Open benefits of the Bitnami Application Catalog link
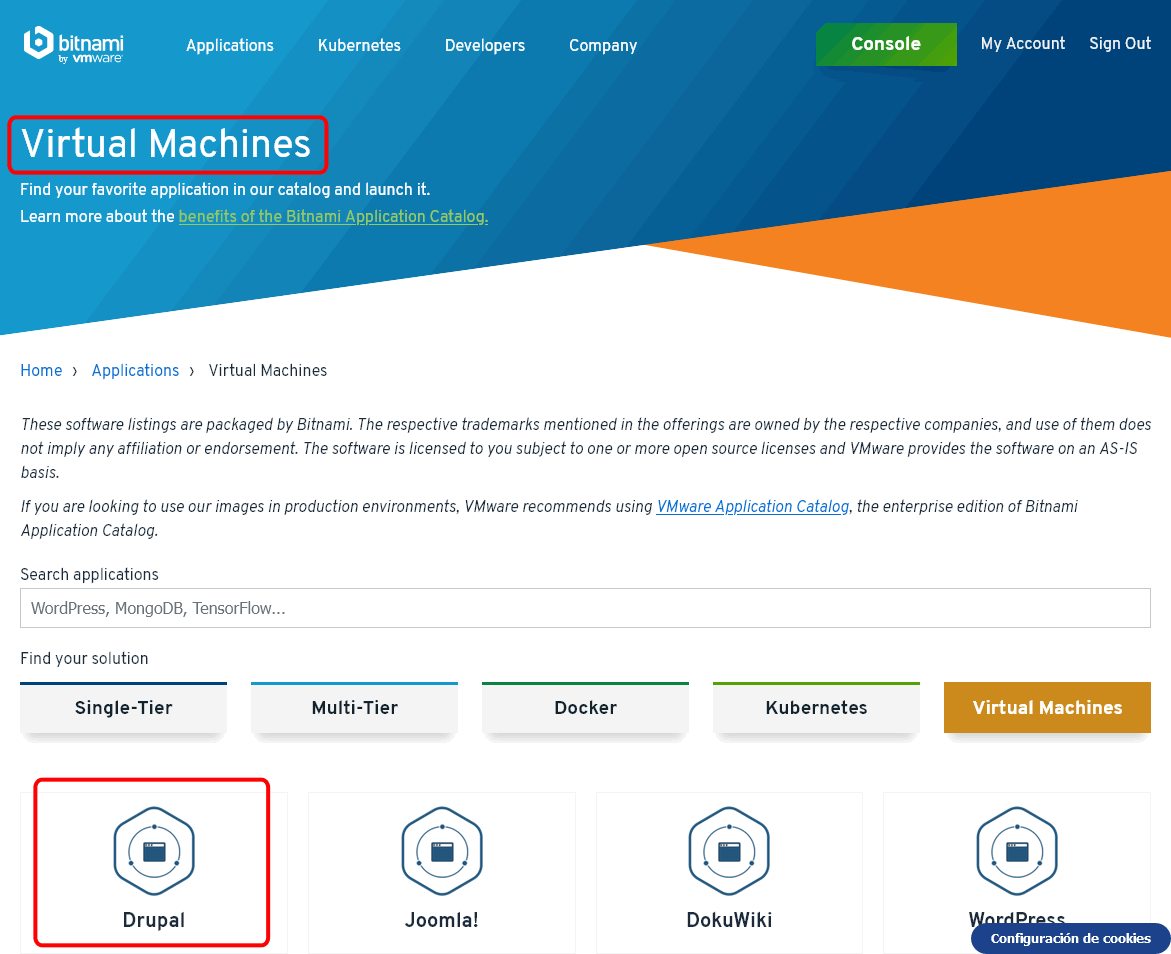1171x954 pixels. pos(333,217)
